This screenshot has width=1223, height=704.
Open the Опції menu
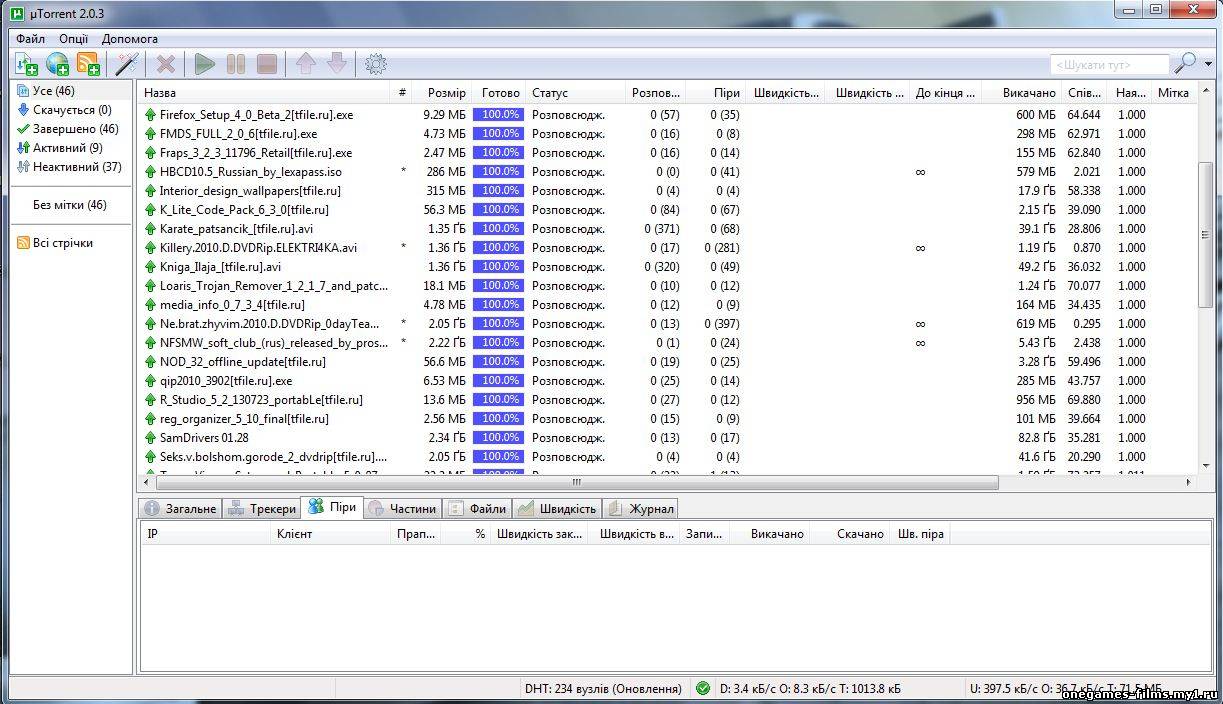[73, 39]
